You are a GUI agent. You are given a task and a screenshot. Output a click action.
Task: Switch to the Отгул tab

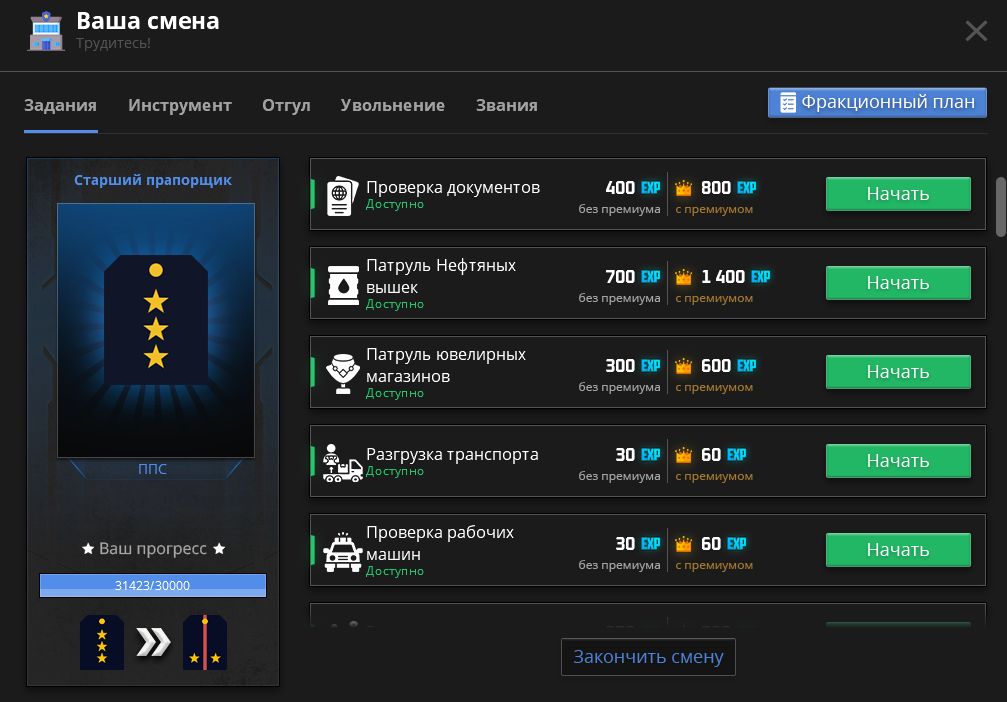286,105
